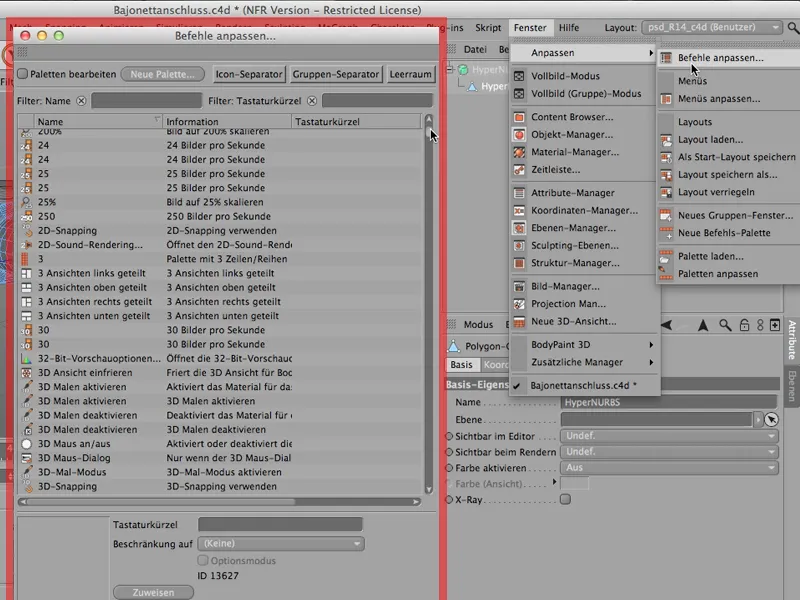Click the lock icon in the Attribute manager toolbar
Screen dimensions: 800x600
745,325
